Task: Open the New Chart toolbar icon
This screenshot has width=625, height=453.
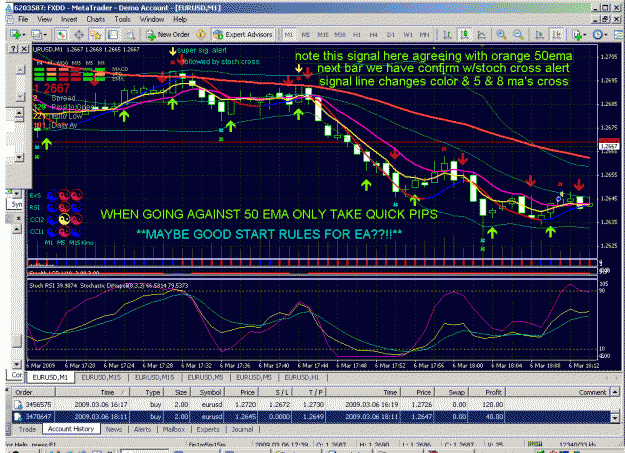Action: click(15, 35)
